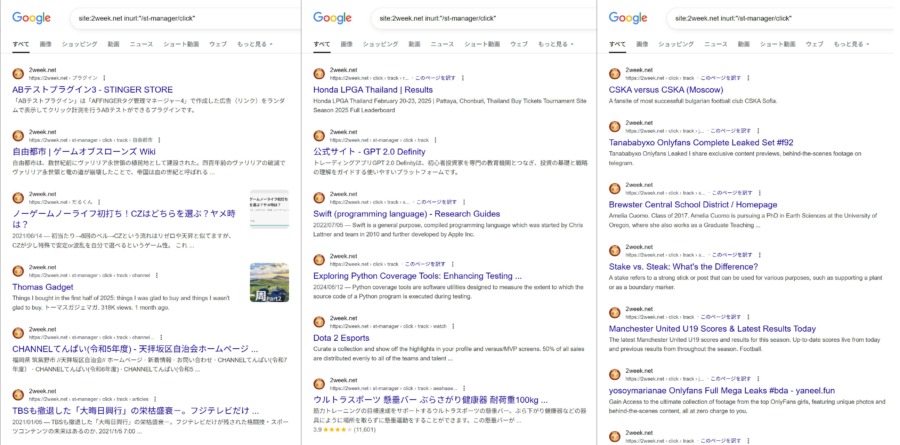Open the landscape thumbnail beside Thomas Gadget
This screenshot has width=900, height=445.
click(269, 283)
